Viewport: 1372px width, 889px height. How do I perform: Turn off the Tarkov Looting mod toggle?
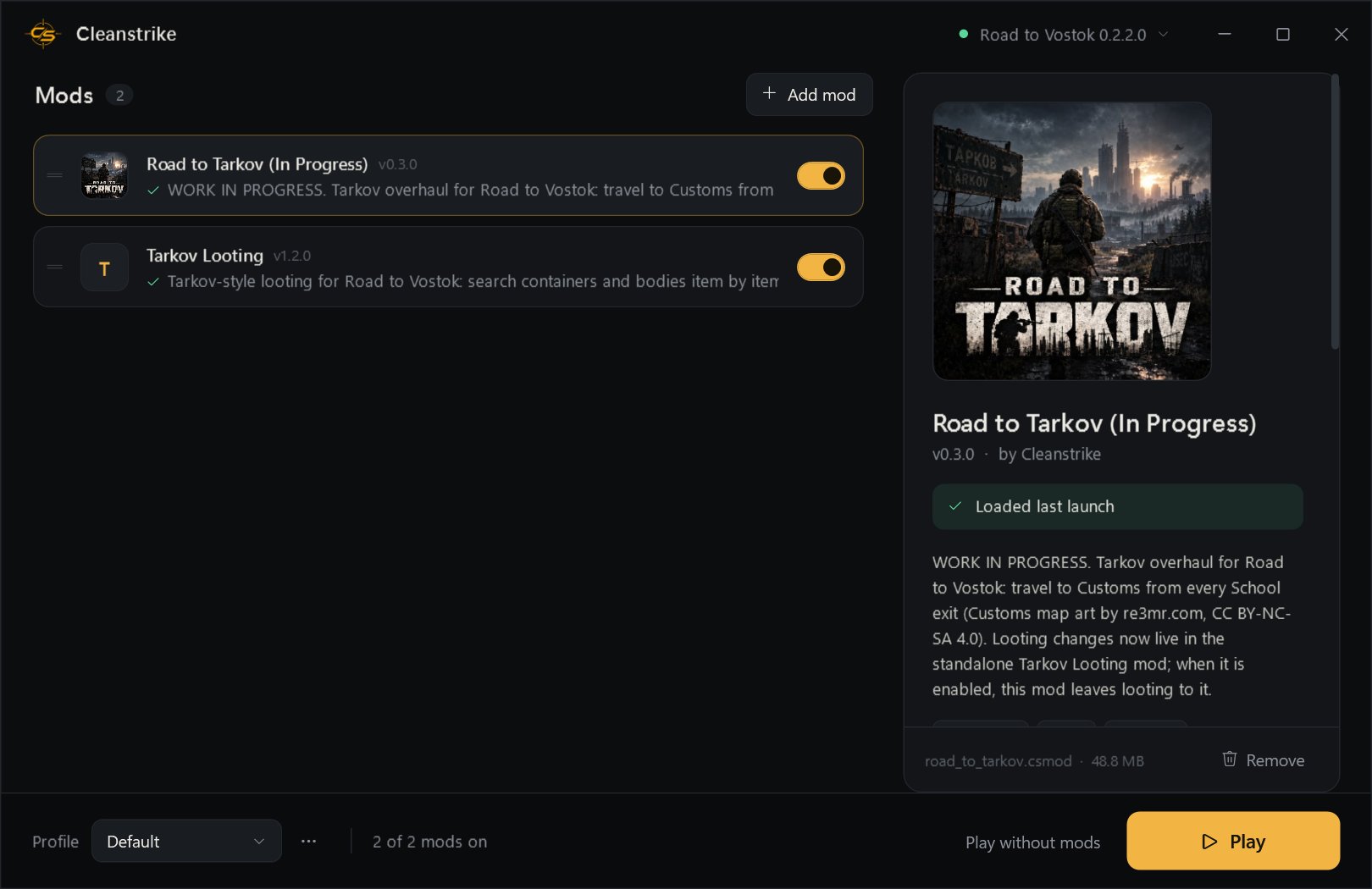pyautogui.click(x=821, y=267)
